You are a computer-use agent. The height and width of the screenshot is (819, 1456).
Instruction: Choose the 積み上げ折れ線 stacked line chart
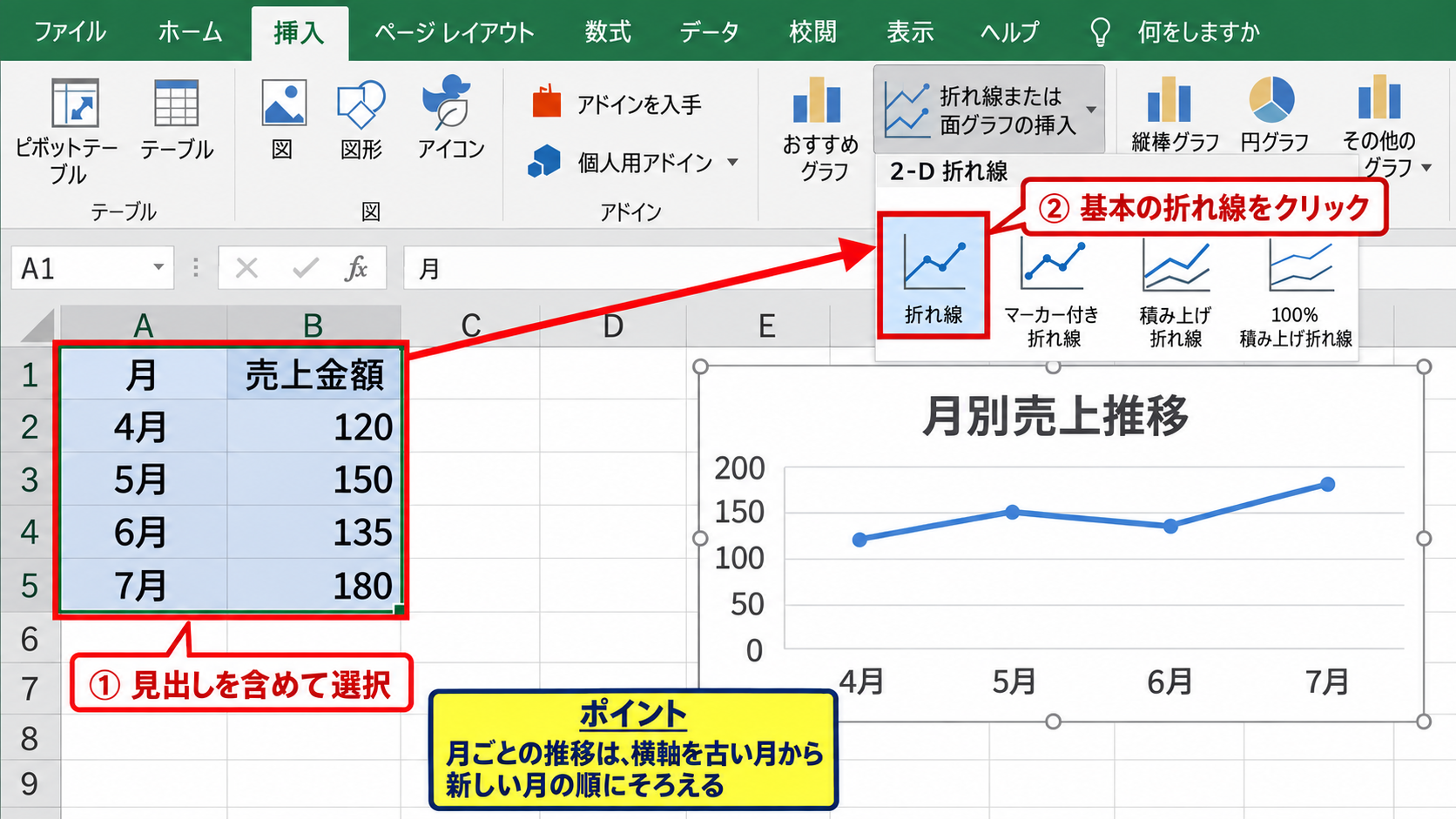pyautogui.click(x=1176, y=292)
